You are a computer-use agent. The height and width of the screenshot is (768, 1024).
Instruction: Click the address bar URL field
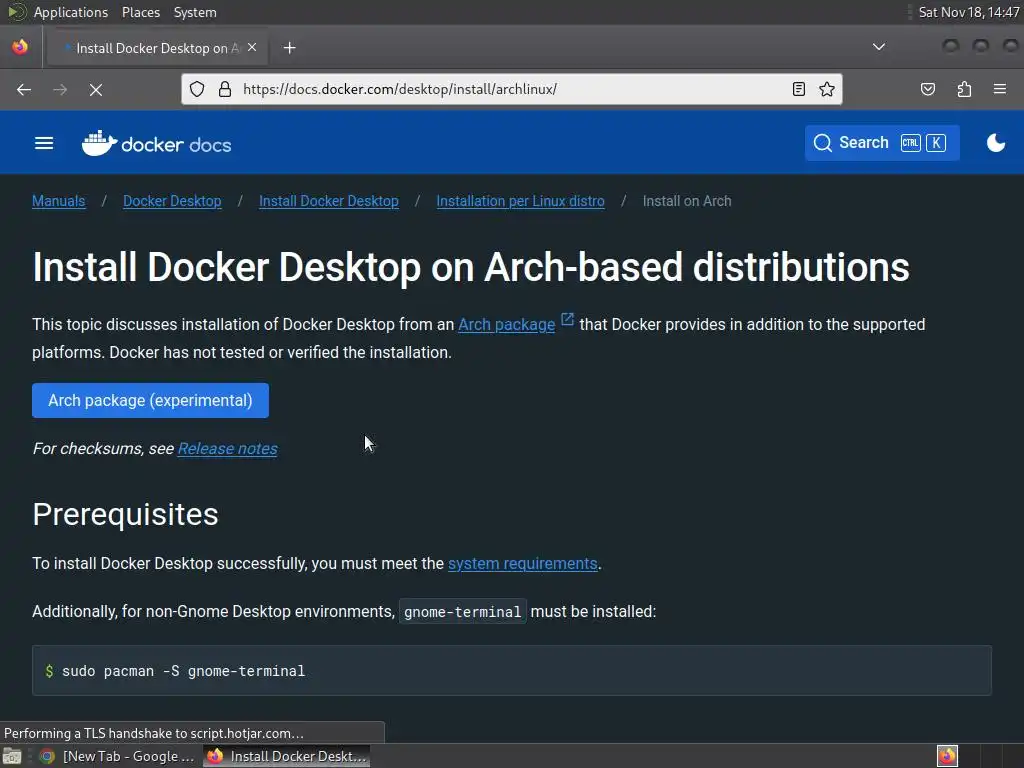[x=511, y=89]
